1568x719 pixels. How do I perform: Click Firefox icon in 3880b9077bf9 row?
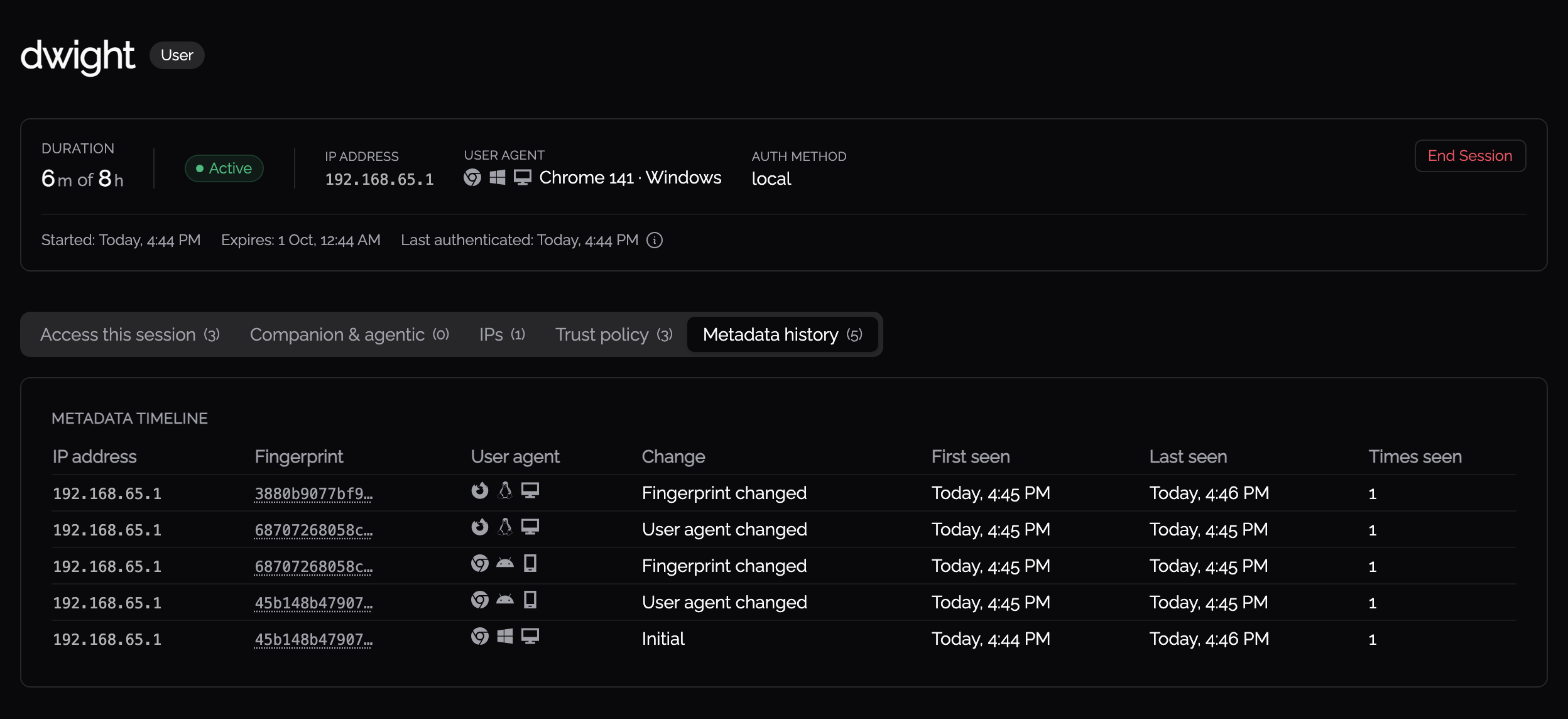click(480, 490)
